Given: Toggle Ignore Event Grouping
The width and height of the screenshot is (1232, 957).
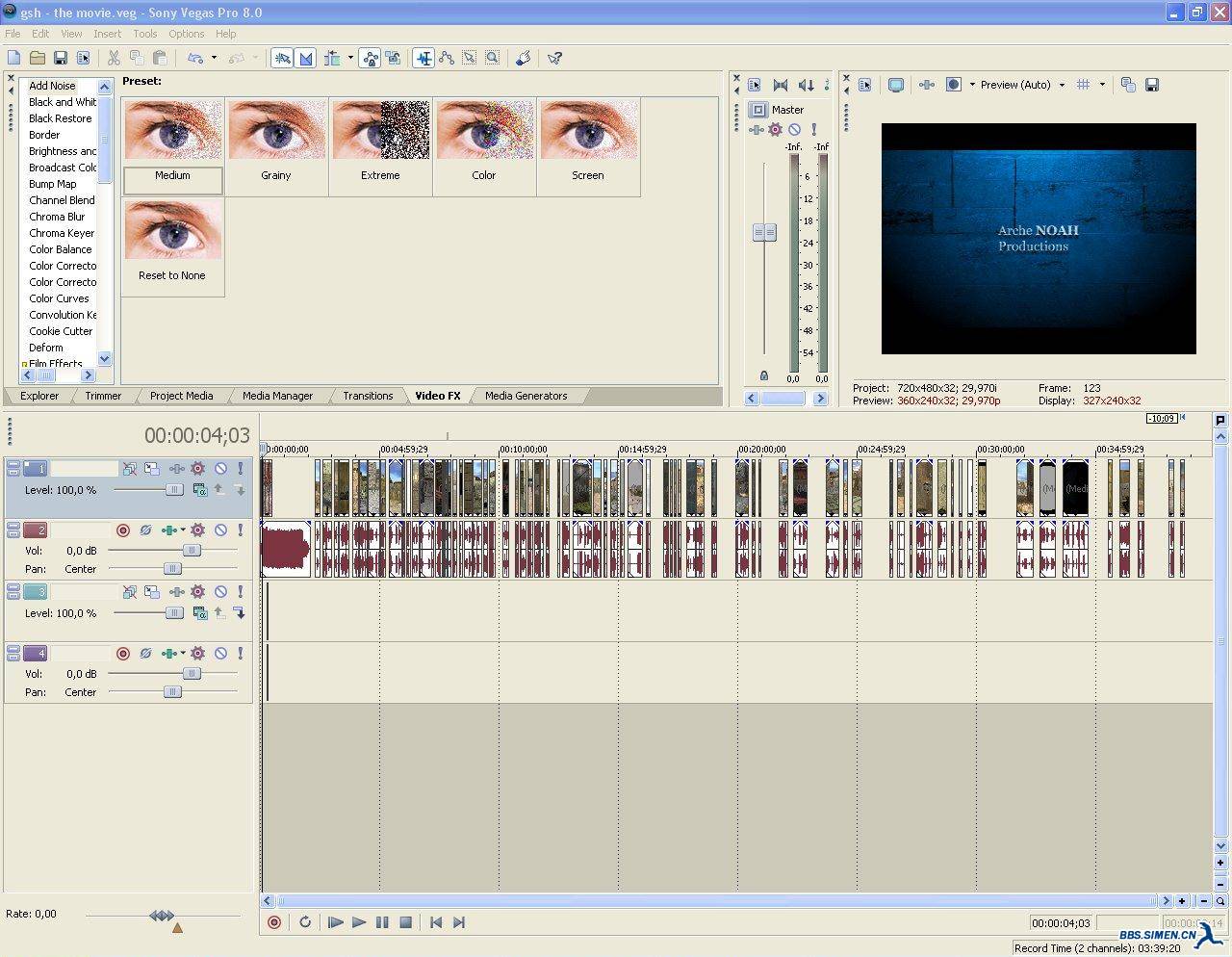Looking at the screenshot, I should point(393,58).
